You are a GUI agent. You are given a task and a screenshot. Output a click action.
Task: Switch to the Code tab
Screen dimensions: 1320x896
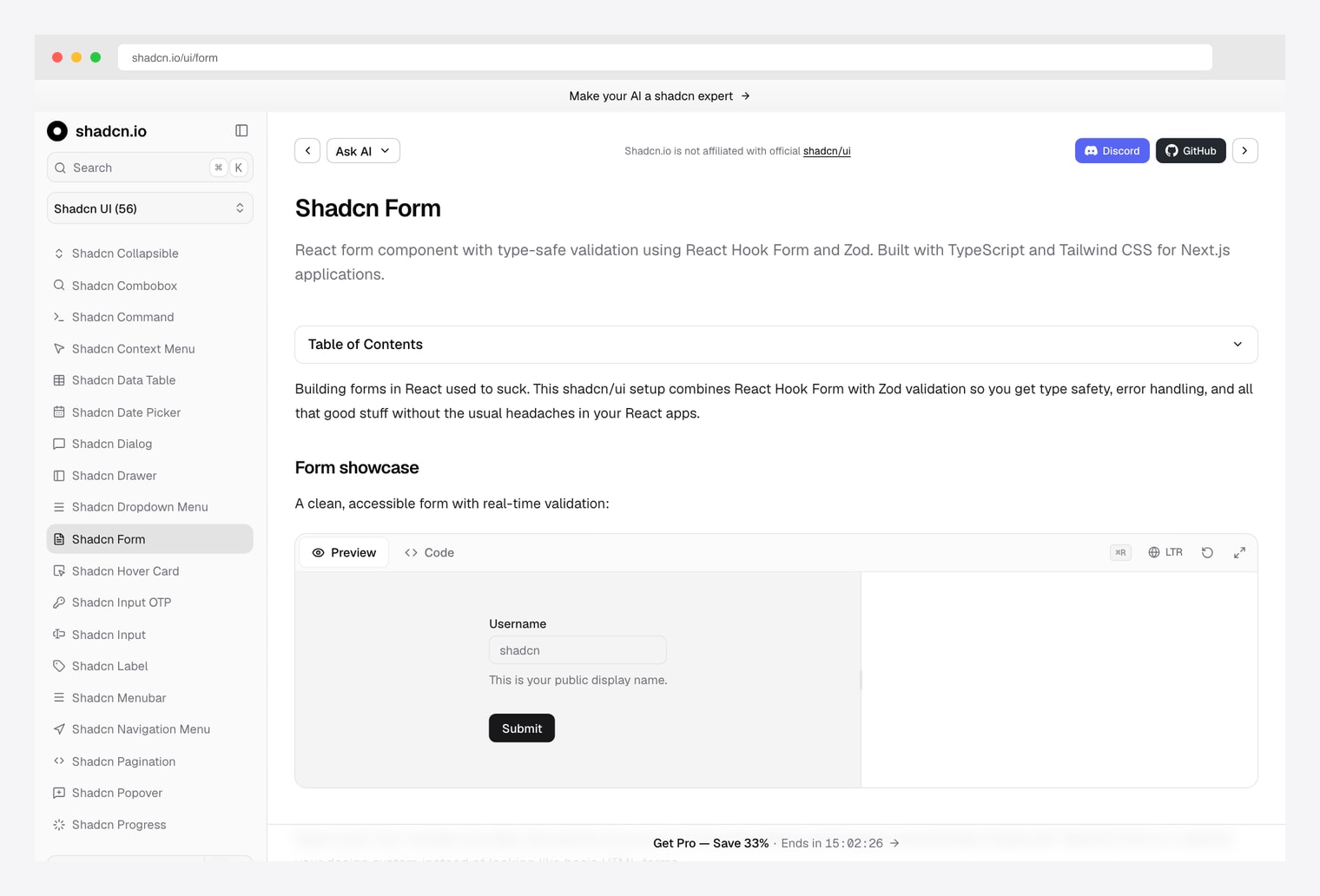[x=430, y=553]
